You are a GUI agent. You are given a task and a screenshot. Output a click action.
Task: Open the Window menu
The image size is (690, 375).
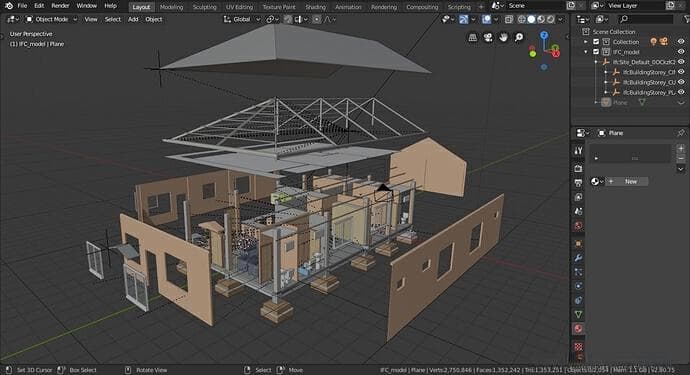(87, 6)
